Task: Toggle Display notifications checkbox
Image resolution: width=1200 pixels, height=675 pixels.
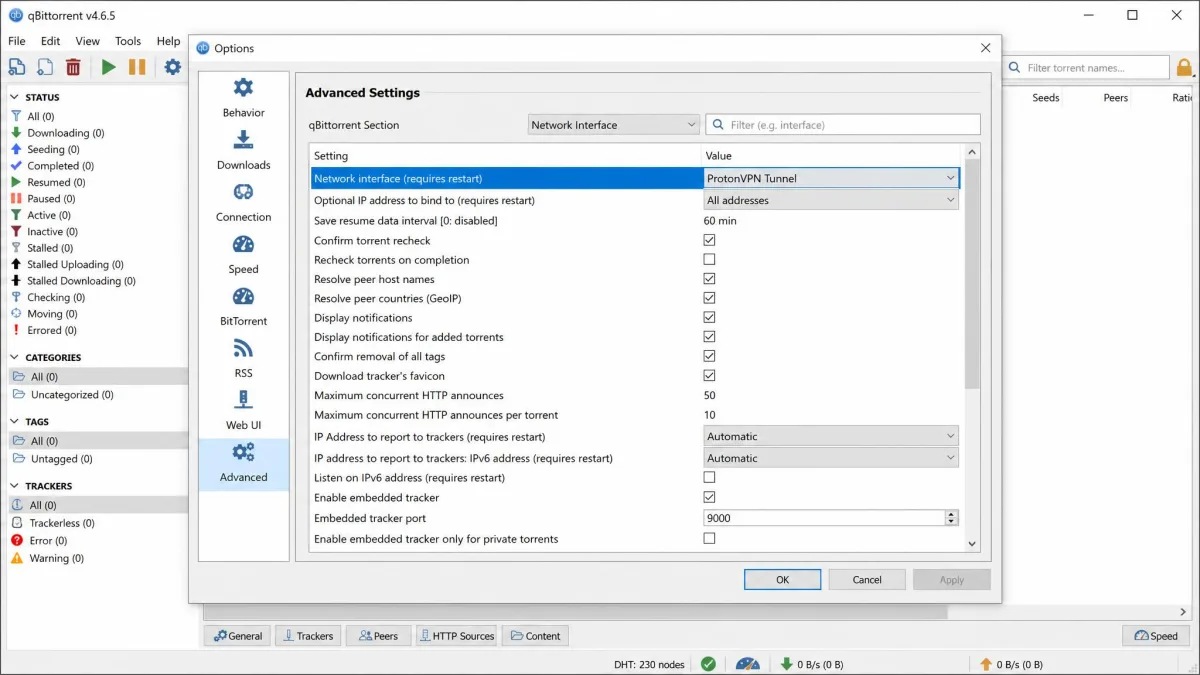Action: [709, 317]
